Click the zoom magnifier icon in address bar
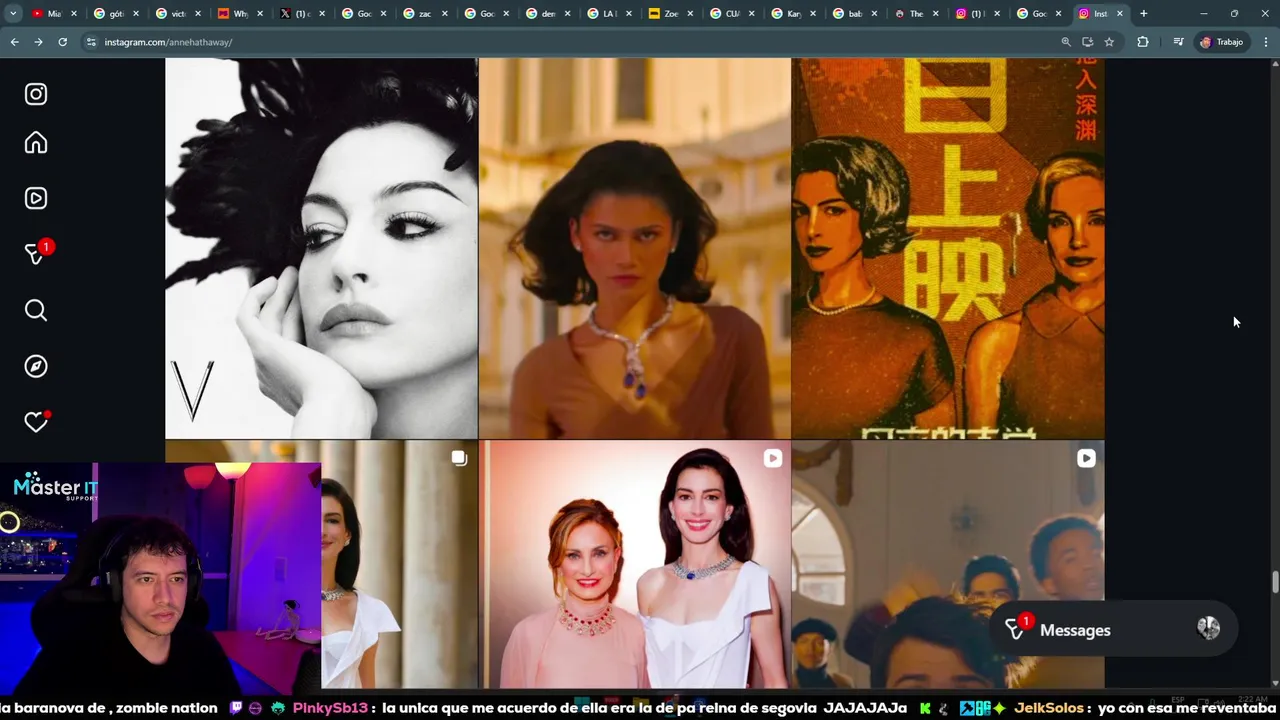Screen dimensions: 1280x720 pyautogui.click(x=1066, y=42)
